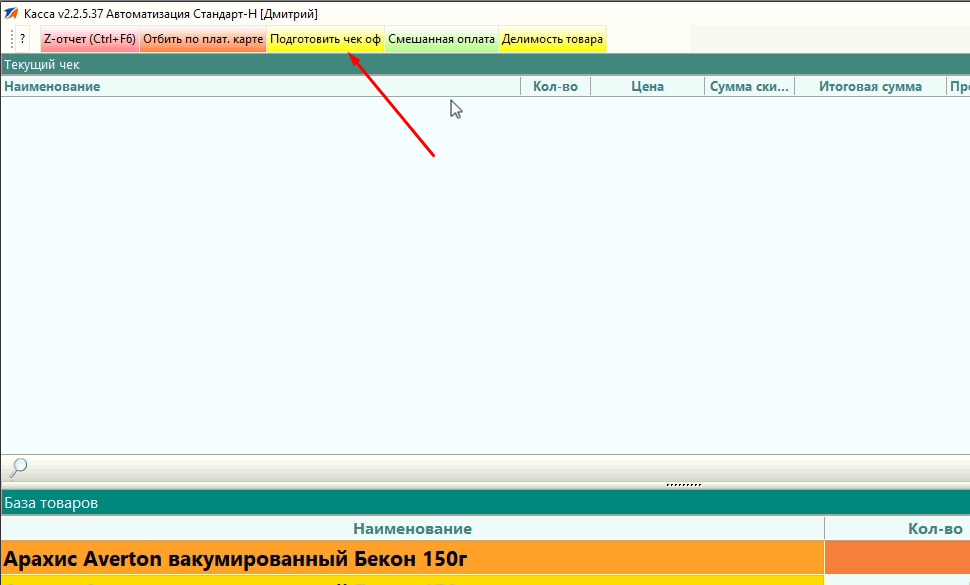Click quantity cell of Арахис Averton Бекон row
This screenshot has width=970, height=585.
[898, 558]
